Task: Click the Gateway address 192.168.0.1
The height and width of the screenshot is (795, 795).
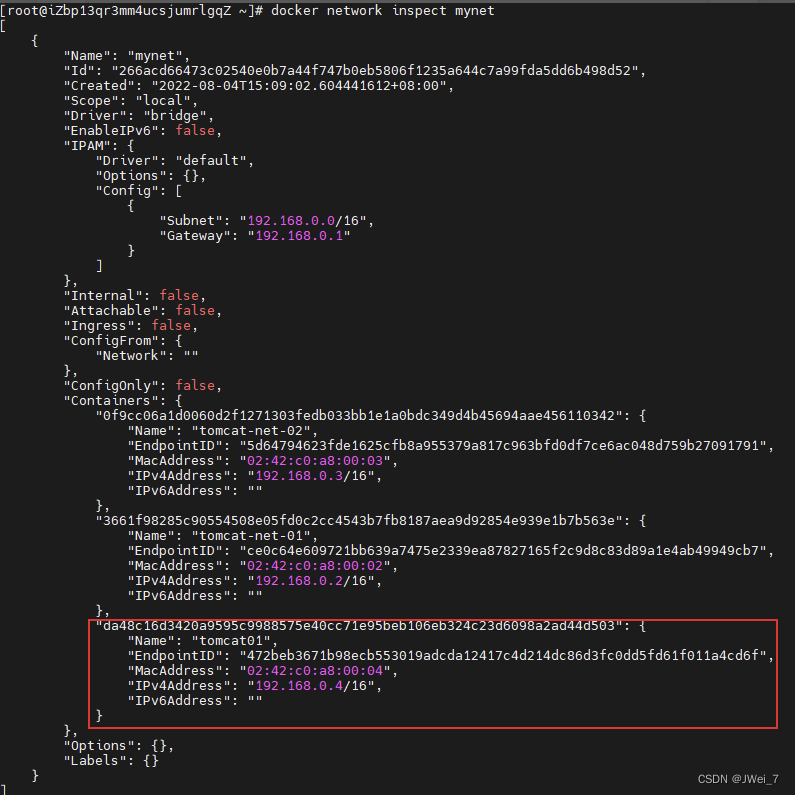Action: [x=299, y=236]
